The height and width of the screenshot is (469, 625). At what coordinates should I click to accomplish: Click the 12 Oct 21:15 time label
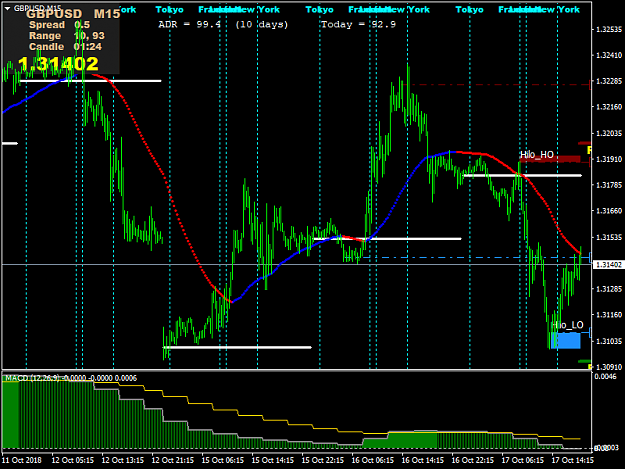pyautogui.click(x=173, y=460)
